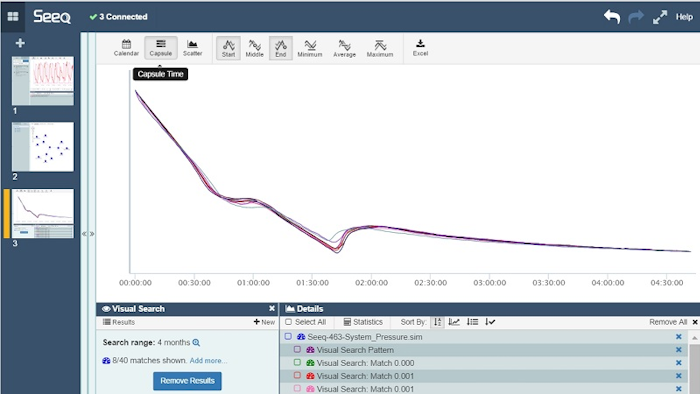Sort details by trend chart icon
Image resolution: width=700 pixels, height=394 pixels.
click(454, 322)
